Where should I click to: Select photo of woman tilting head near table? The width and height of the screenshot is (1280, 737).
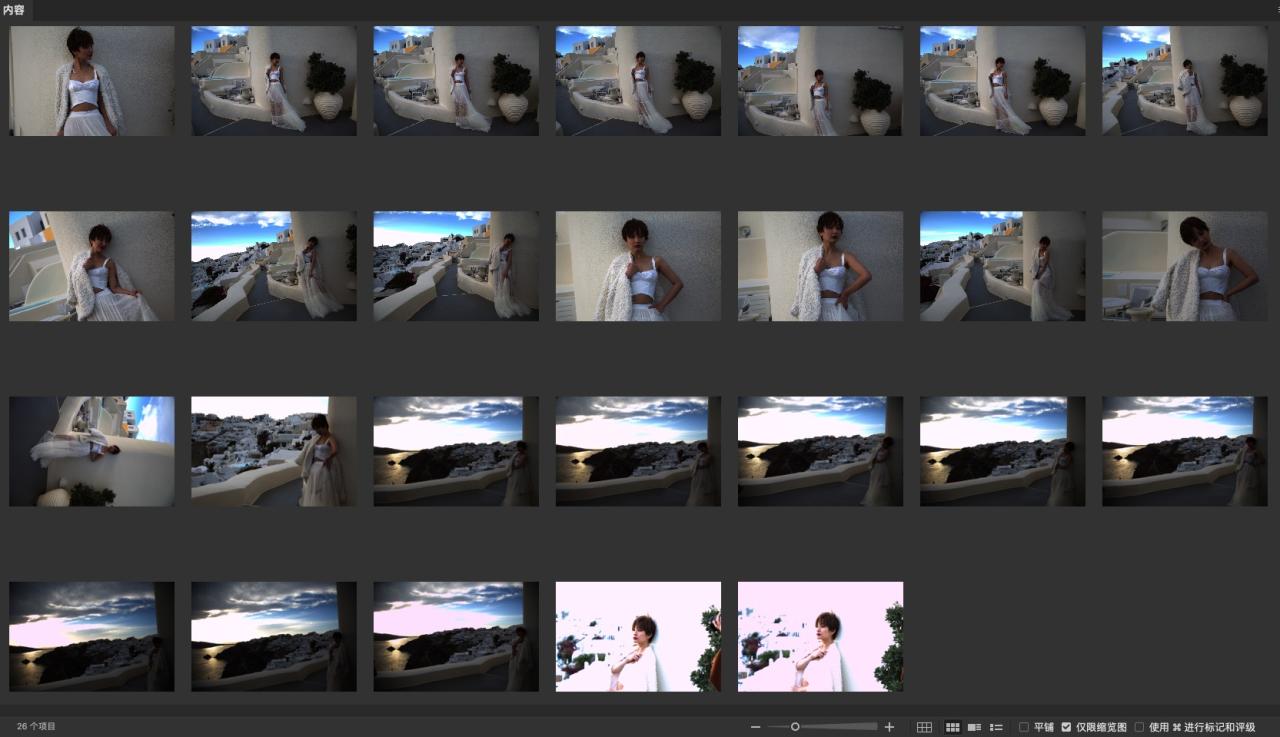(x=1184, y=266)
